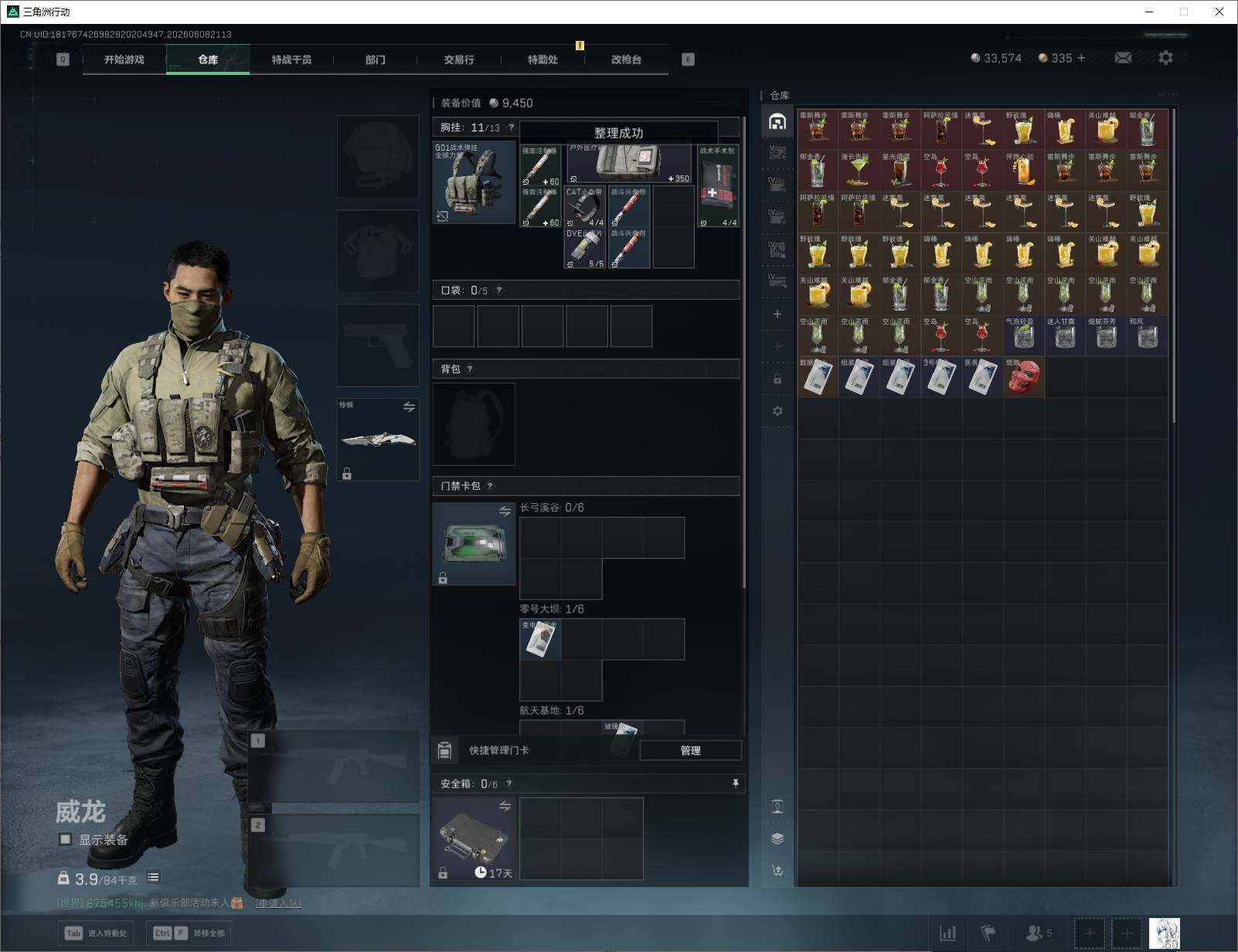Add premium currency with plus beside 335
The image size is (1238, 952).
tap(1080, 58)
